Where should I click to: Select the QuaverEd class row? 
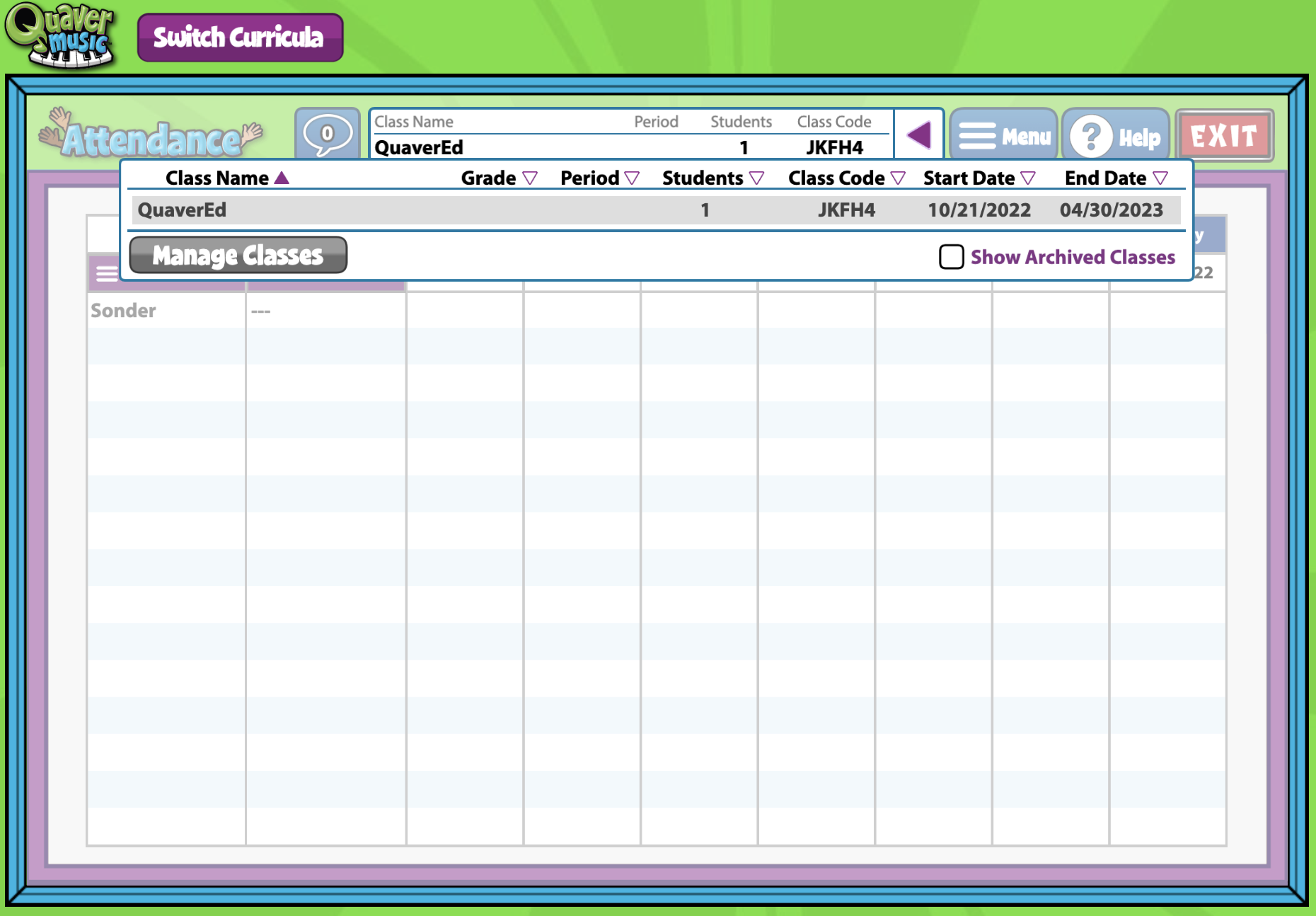pos(656,210)
